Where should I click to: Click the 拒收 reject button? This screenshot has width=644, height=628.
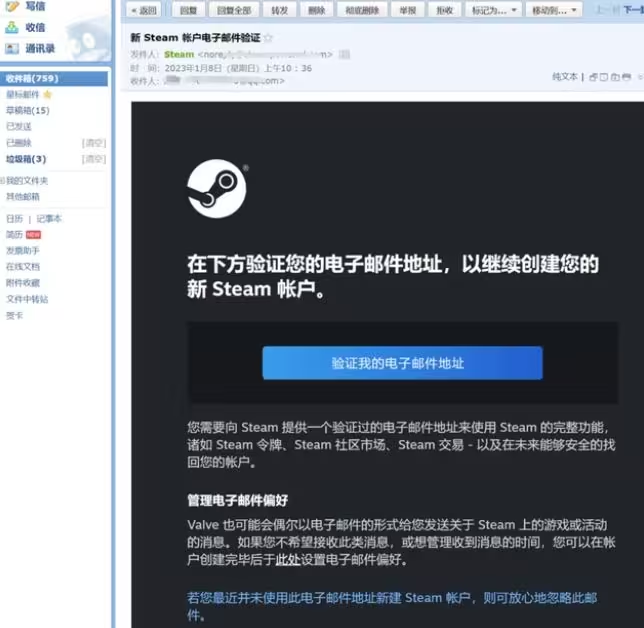[x=444, y=10]
